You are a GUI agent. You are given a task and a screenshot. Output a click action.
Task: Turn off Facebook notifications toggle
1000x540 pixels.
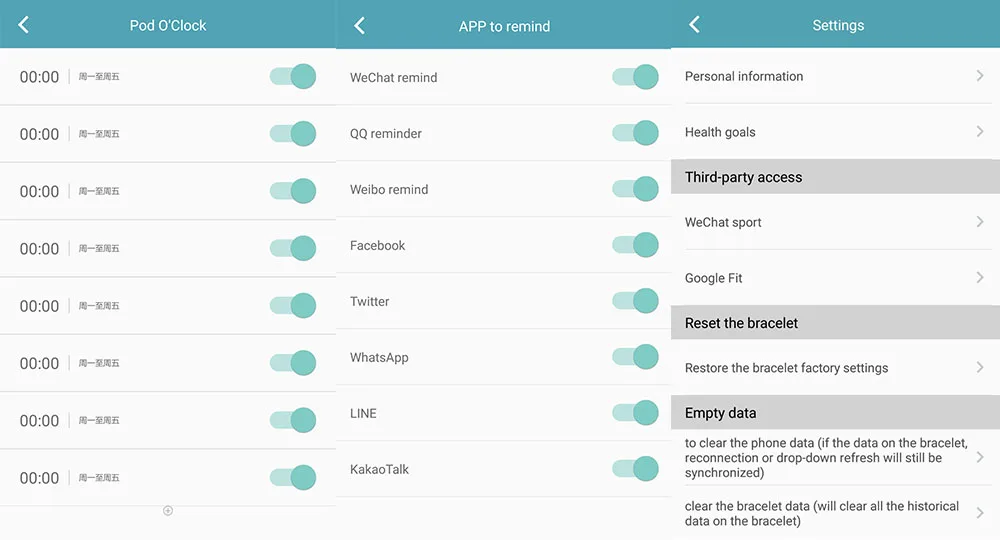pyautogui.click(x=635, y=245)
